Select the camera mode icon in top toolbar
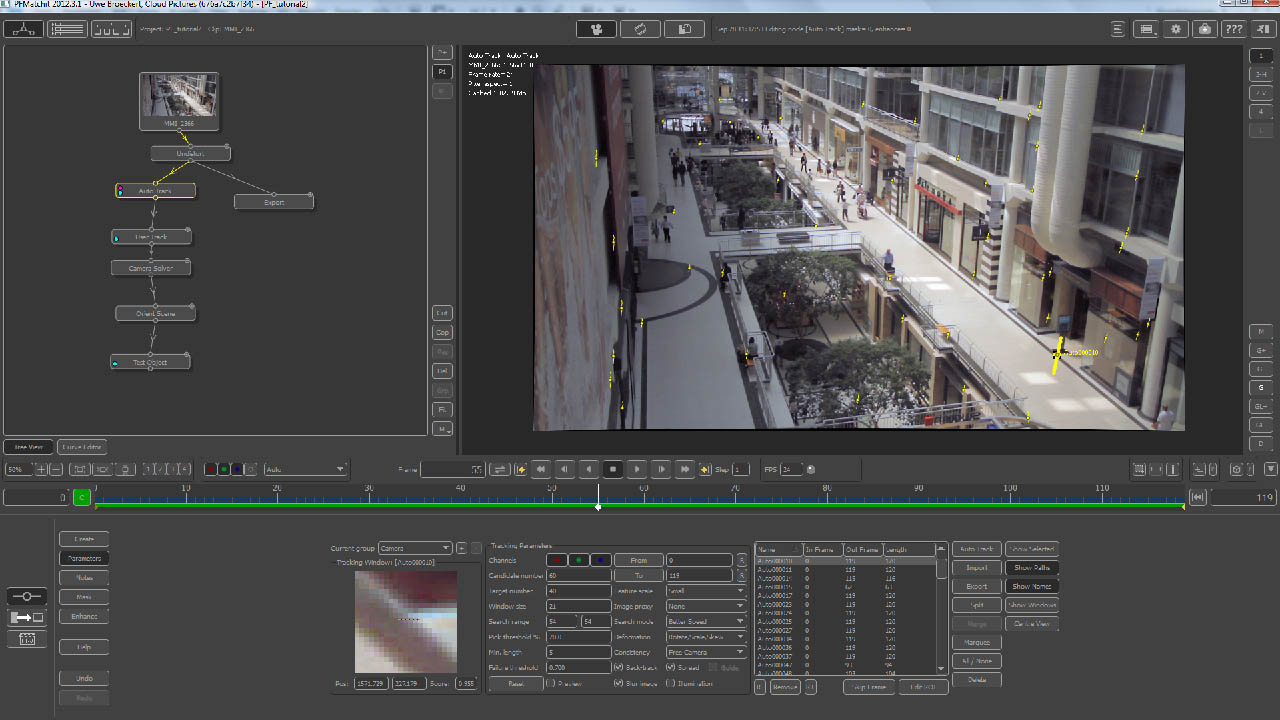The width and height of the screenshot is (1280, 720). pos(596,29)
